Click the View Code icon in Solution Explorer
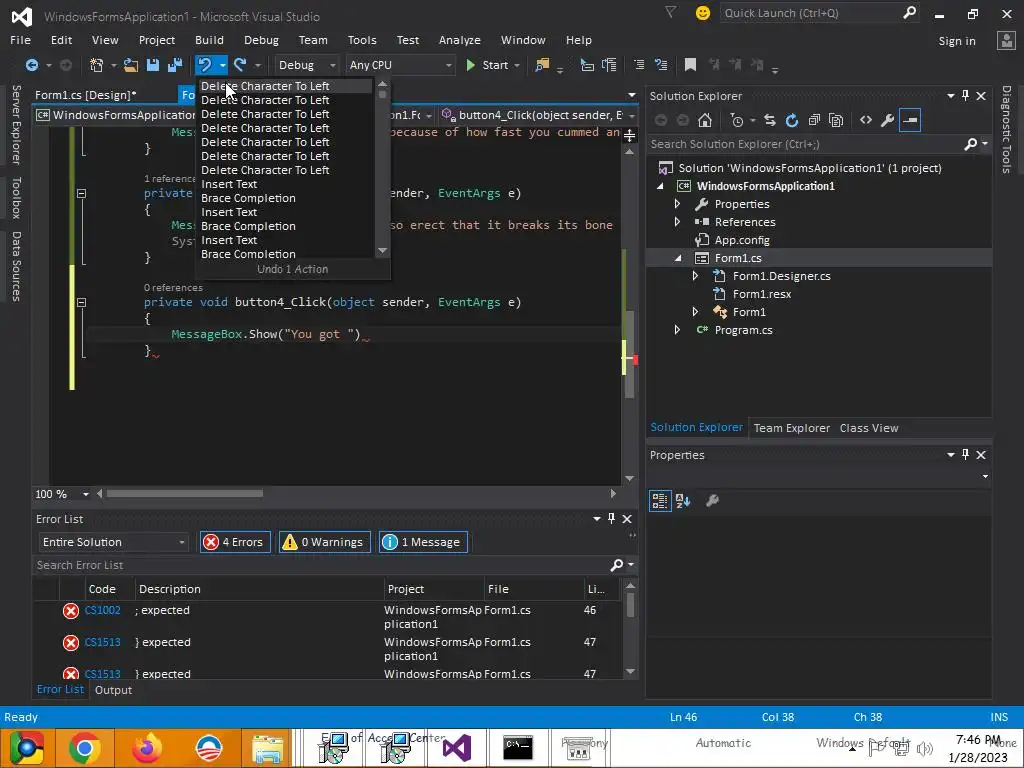 coord(866,120)
